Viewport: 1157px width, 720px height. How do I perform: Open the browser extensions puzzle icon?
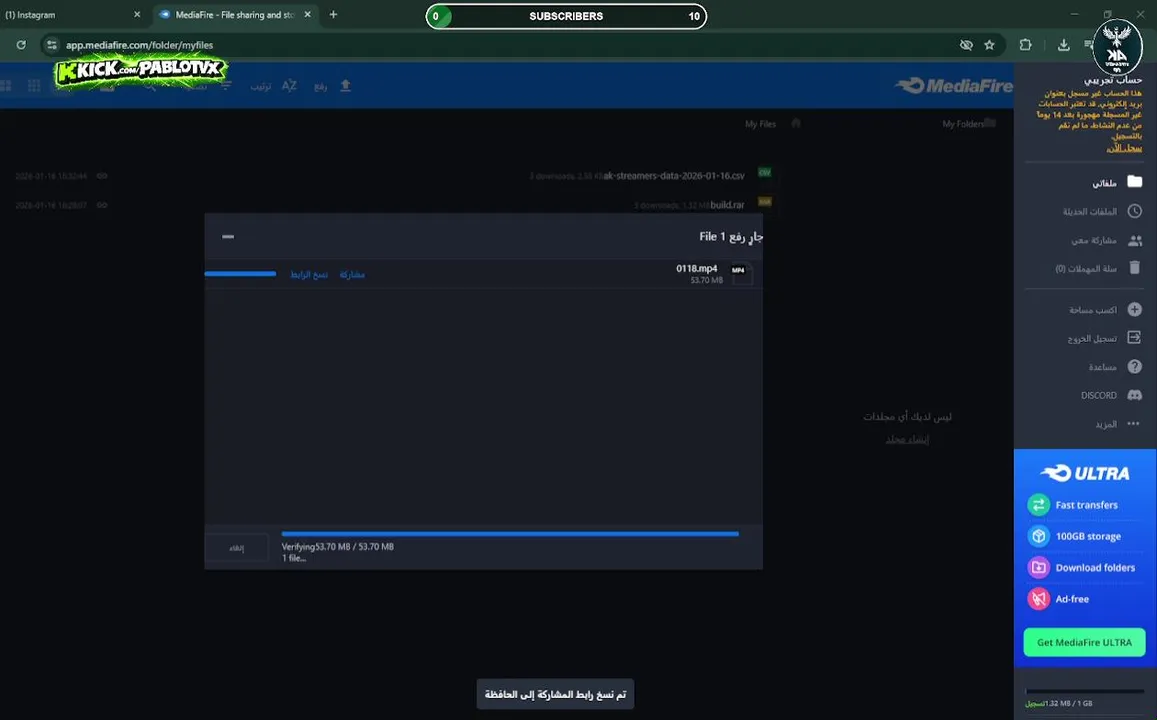[1025, 45]
